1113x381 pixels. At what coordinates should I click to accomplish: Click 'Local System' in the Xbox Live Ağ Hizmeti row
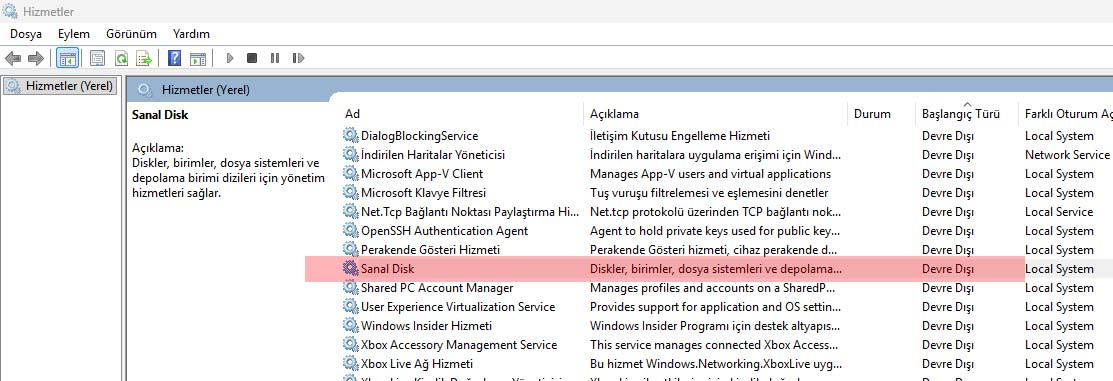(1059, 364)
